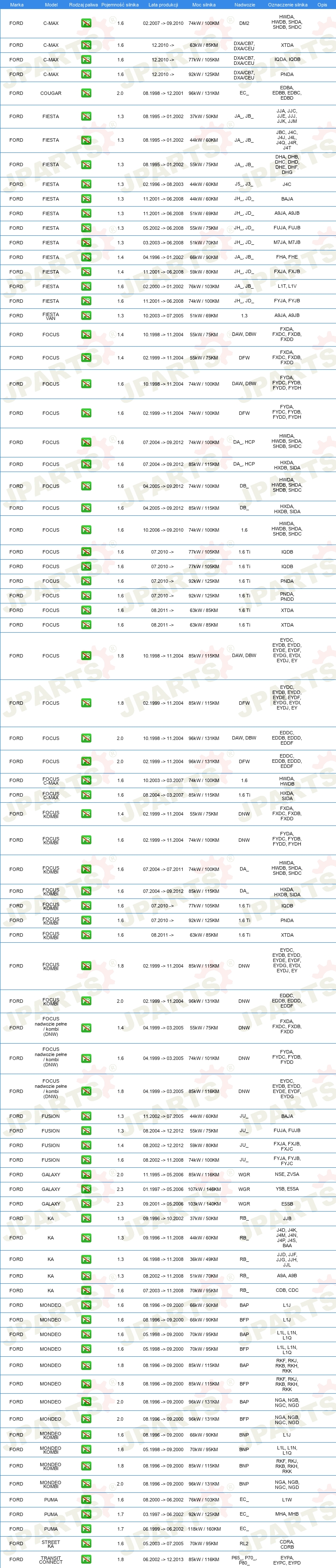Select the DM2 body cell
This screenshot has height=1568, width=336.
pyautogui.click(x=244, y=23)
